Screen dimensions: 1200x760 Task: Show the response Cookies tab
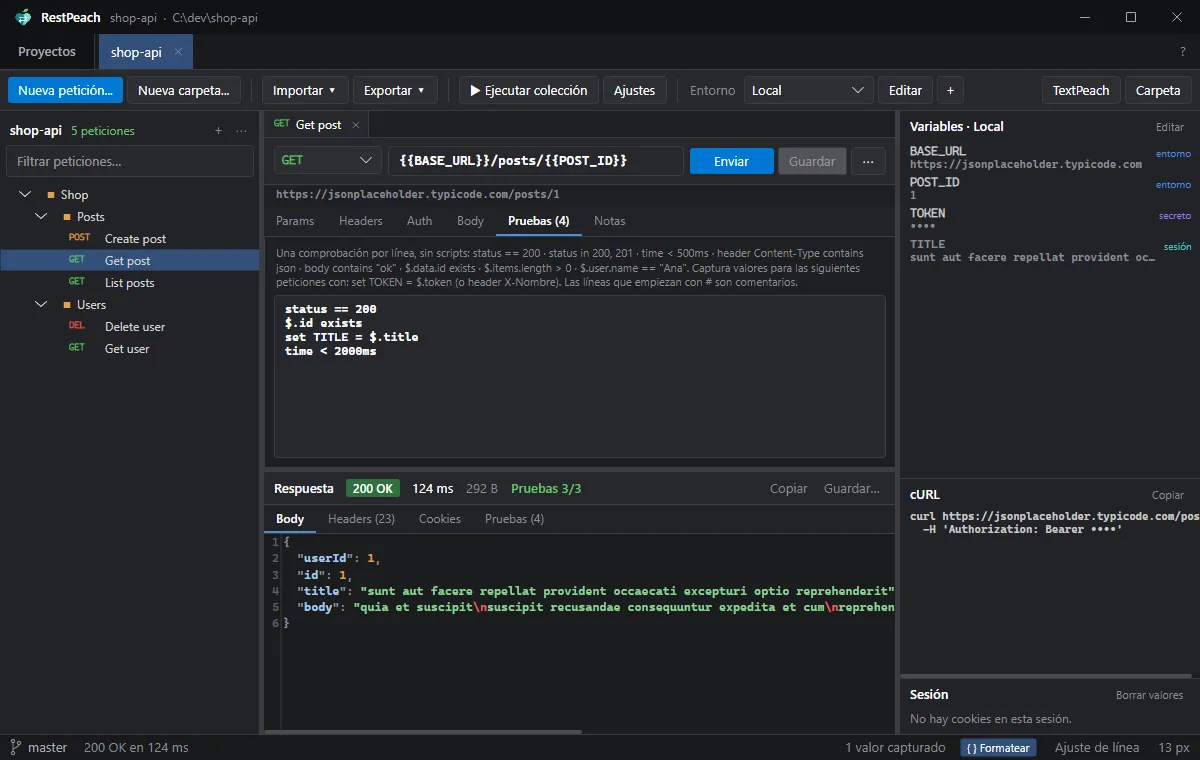coord(440,519)
